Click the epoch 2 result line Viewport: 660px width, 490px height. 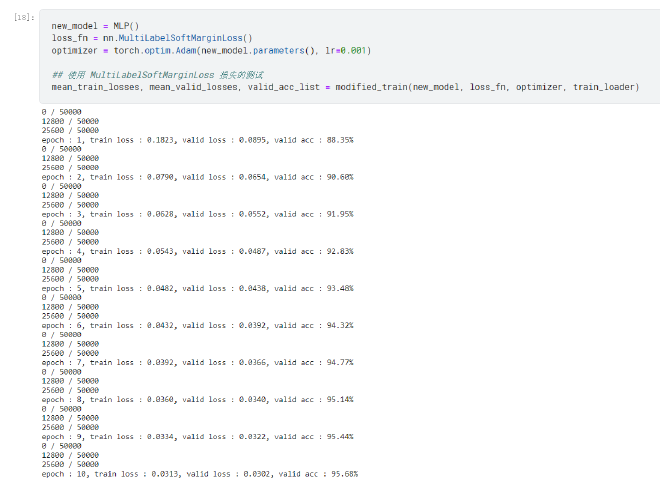[197, 177]
